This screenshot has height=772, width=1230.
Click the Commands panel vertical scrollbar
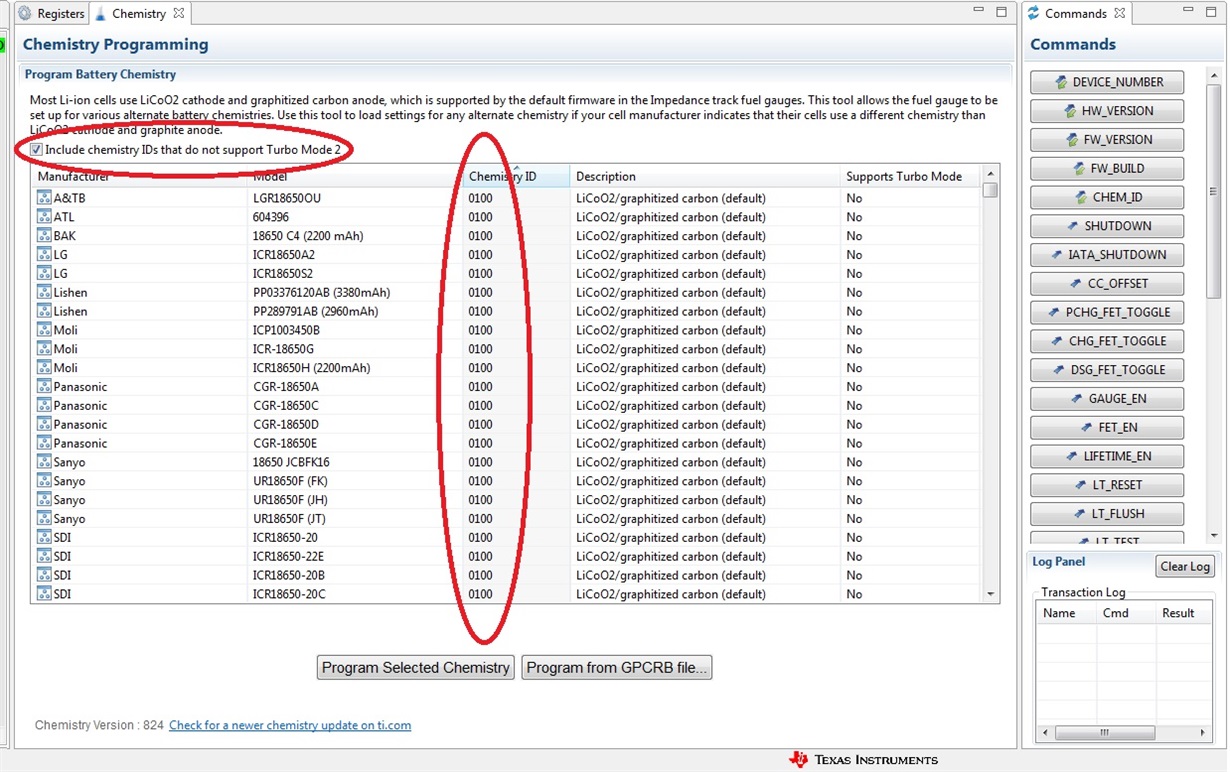1214,304
